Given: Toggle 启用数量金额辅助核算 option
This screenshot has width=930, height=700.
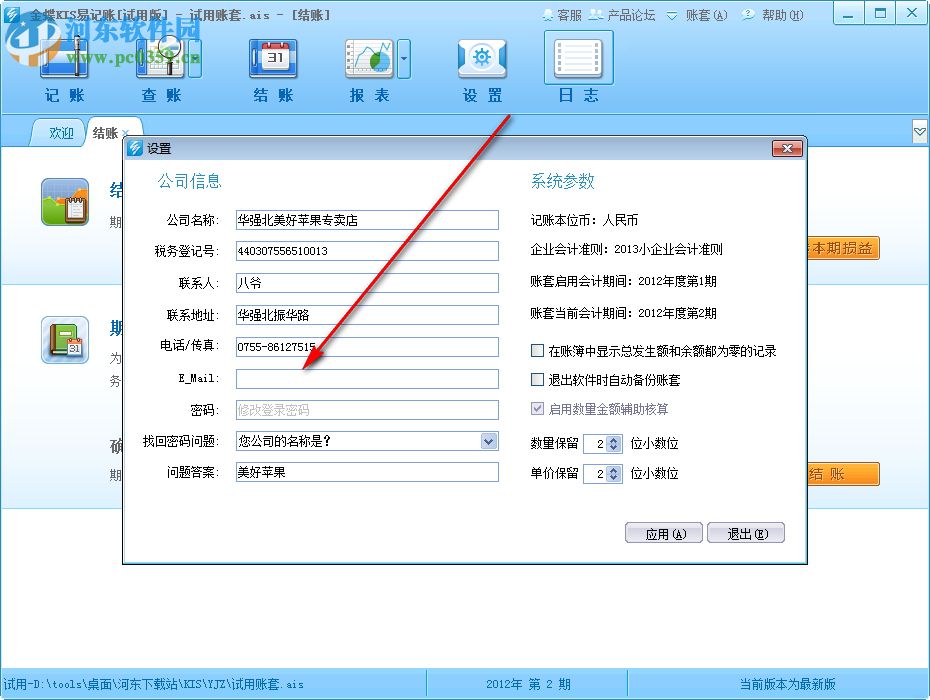Looking at the screenshot, I should tap(537, 406).
